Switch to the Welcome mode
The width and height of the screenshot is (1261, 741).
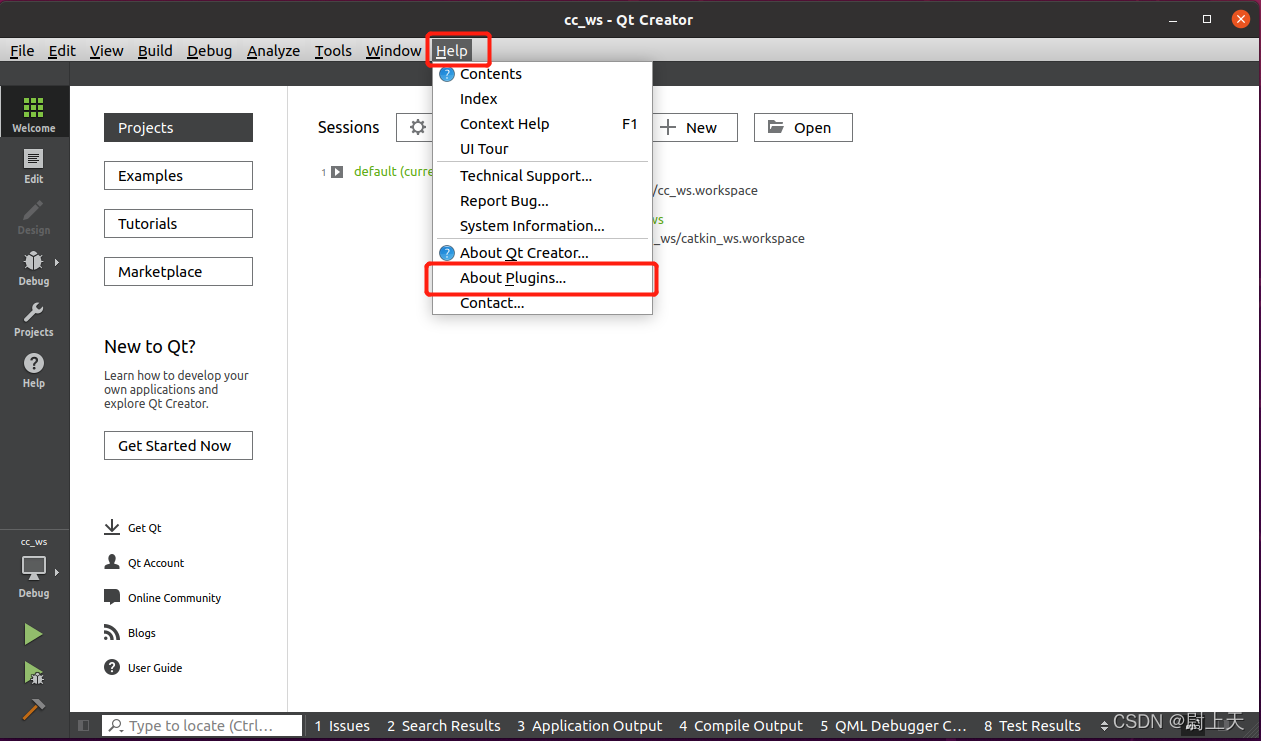click(x=34, y=111)
